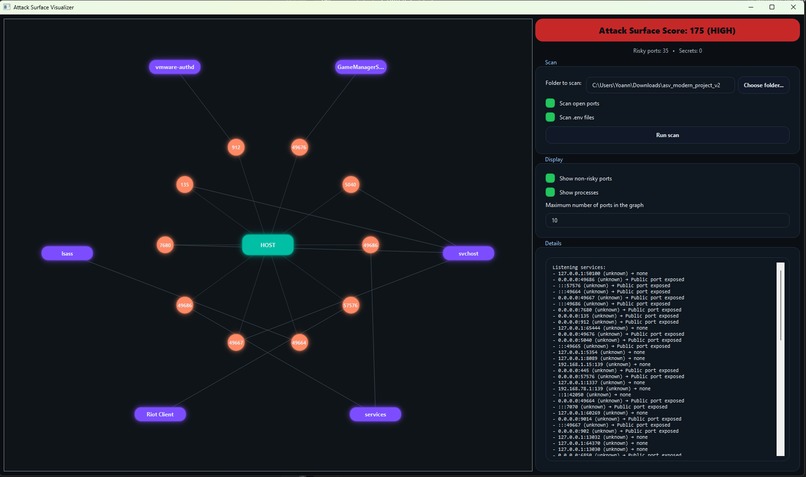Focus the maximum number of ports field

667,221
